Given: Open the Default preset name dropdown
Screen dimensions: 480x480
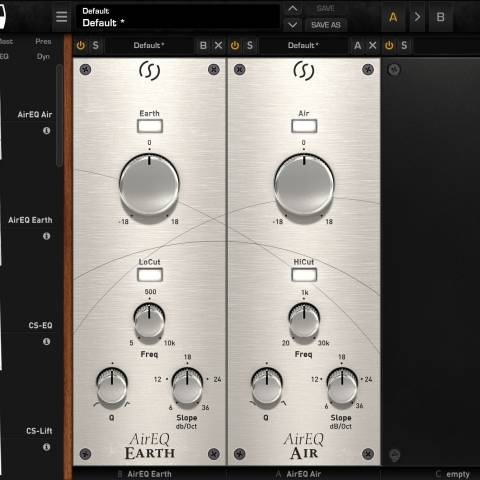Looking at the screenshot, I should [x=177, y=17].
